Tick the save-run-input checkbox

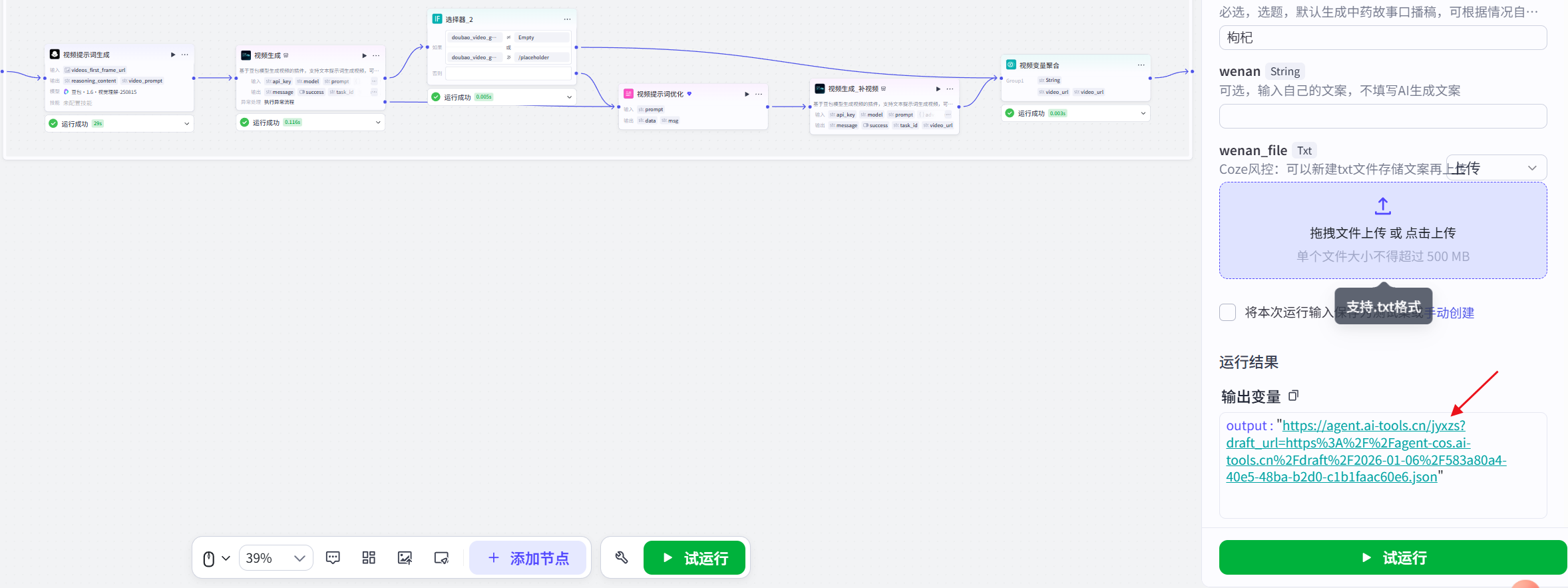[1228, 312]
